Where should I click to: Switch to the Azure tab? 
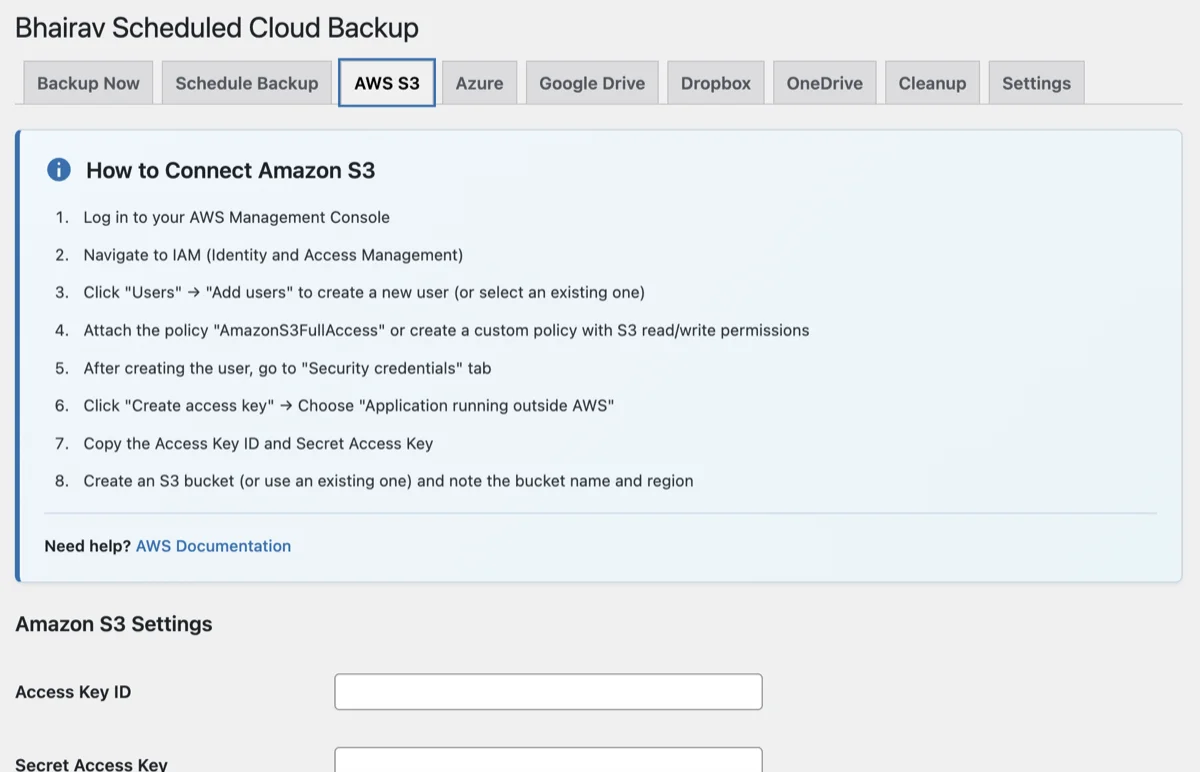click(x=478, y=83)
